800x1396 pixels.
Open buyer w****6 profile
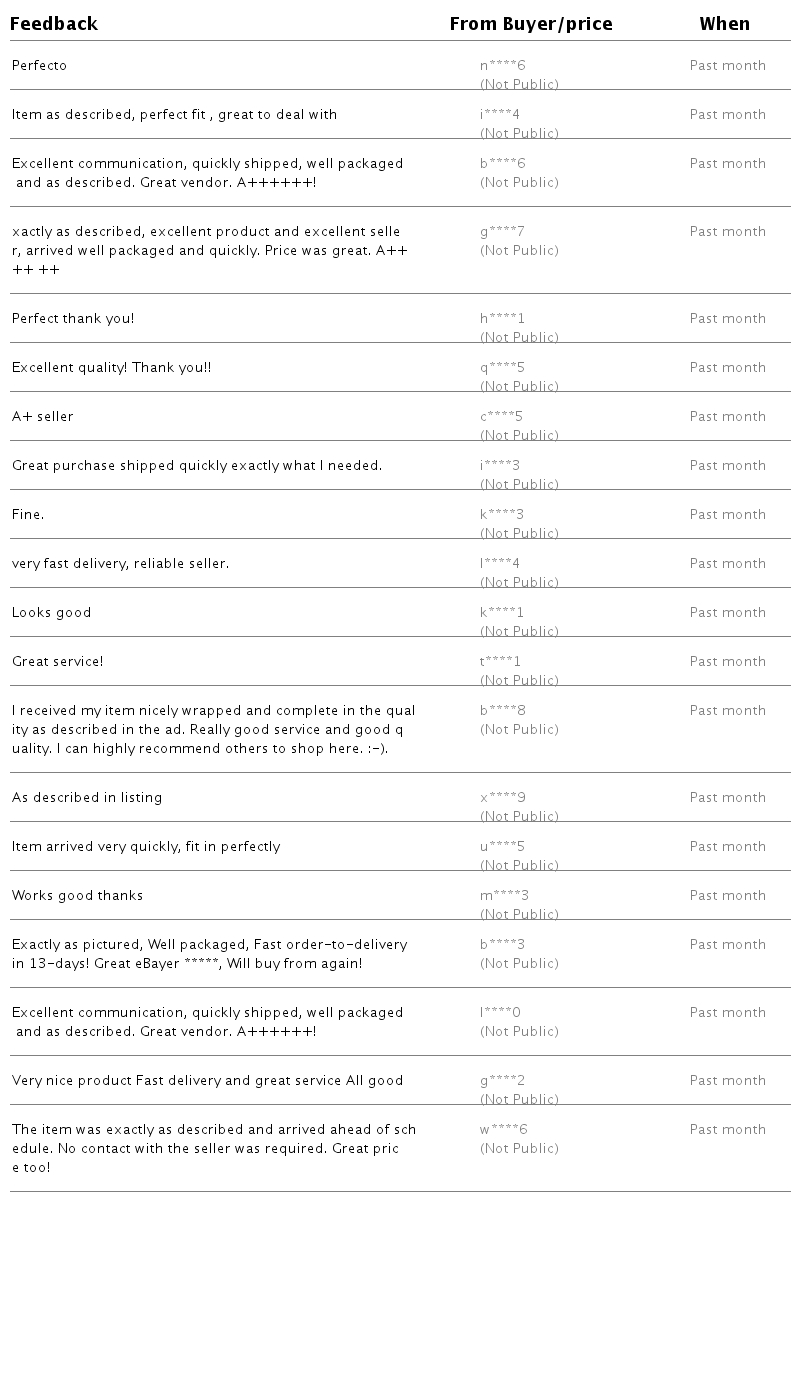coord(504,1130)
